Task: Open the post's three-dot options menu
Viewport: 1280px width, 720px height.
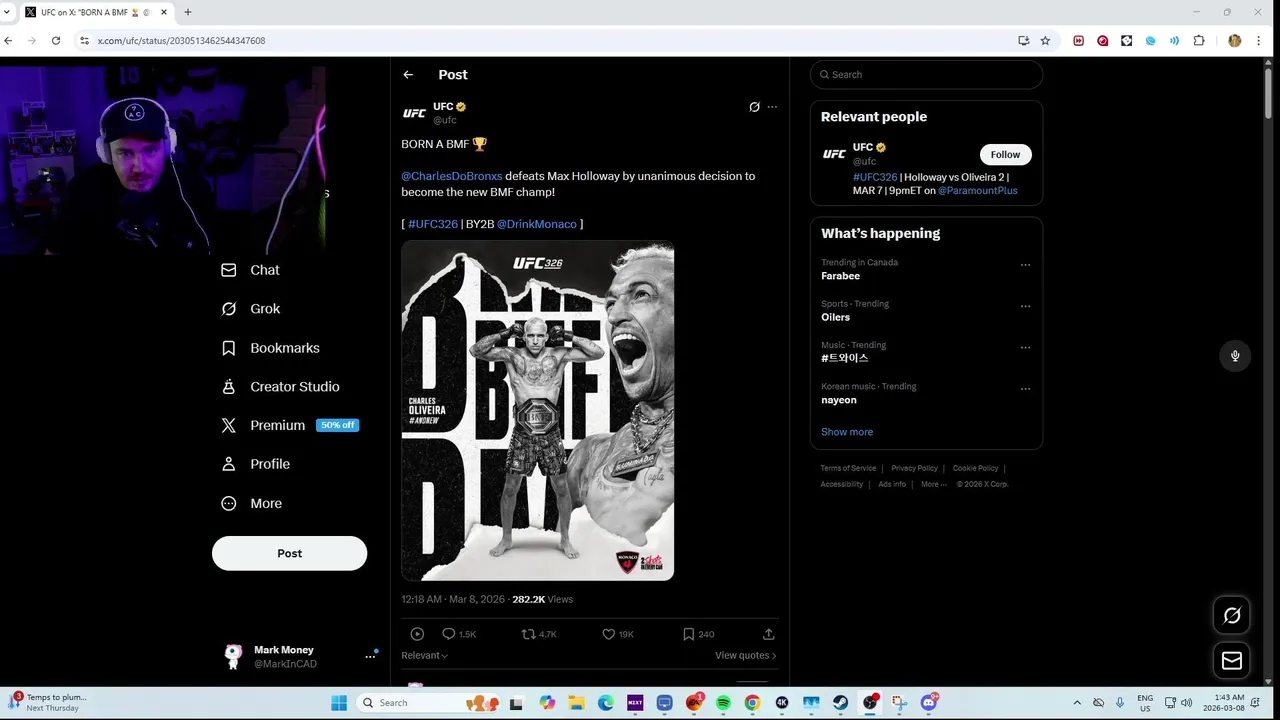Action: click(772, 107)
